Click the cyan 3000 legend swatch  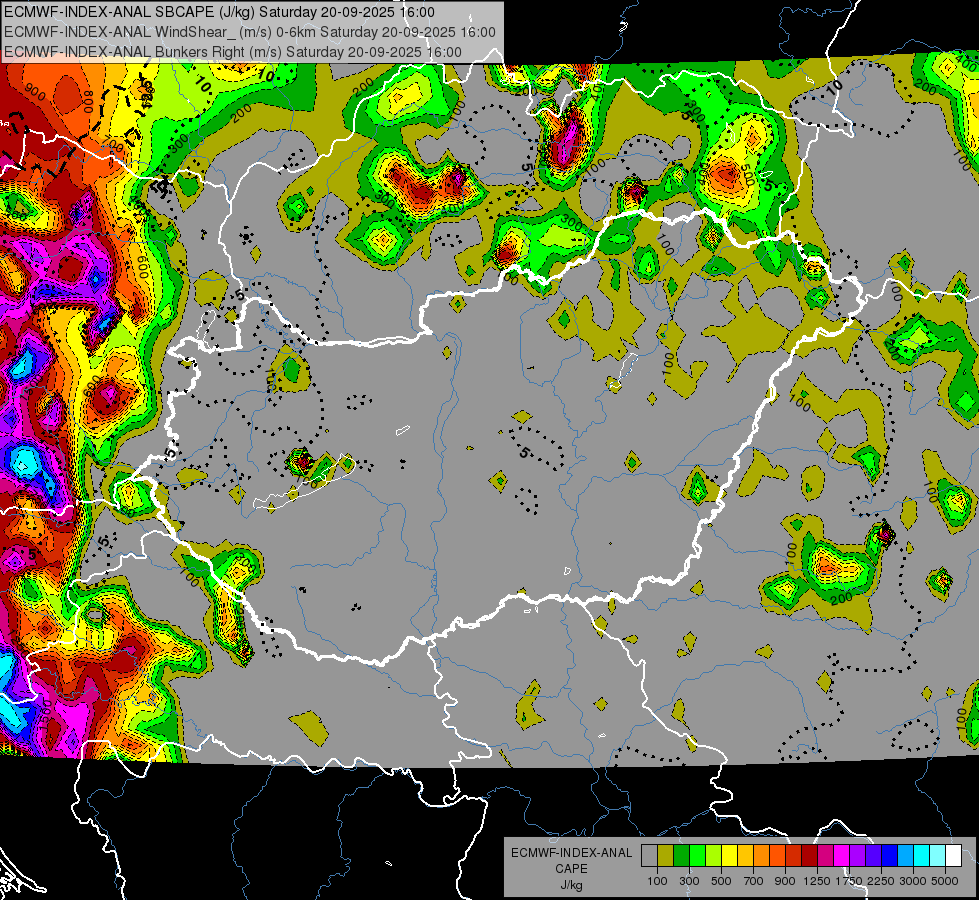point(922,856)
